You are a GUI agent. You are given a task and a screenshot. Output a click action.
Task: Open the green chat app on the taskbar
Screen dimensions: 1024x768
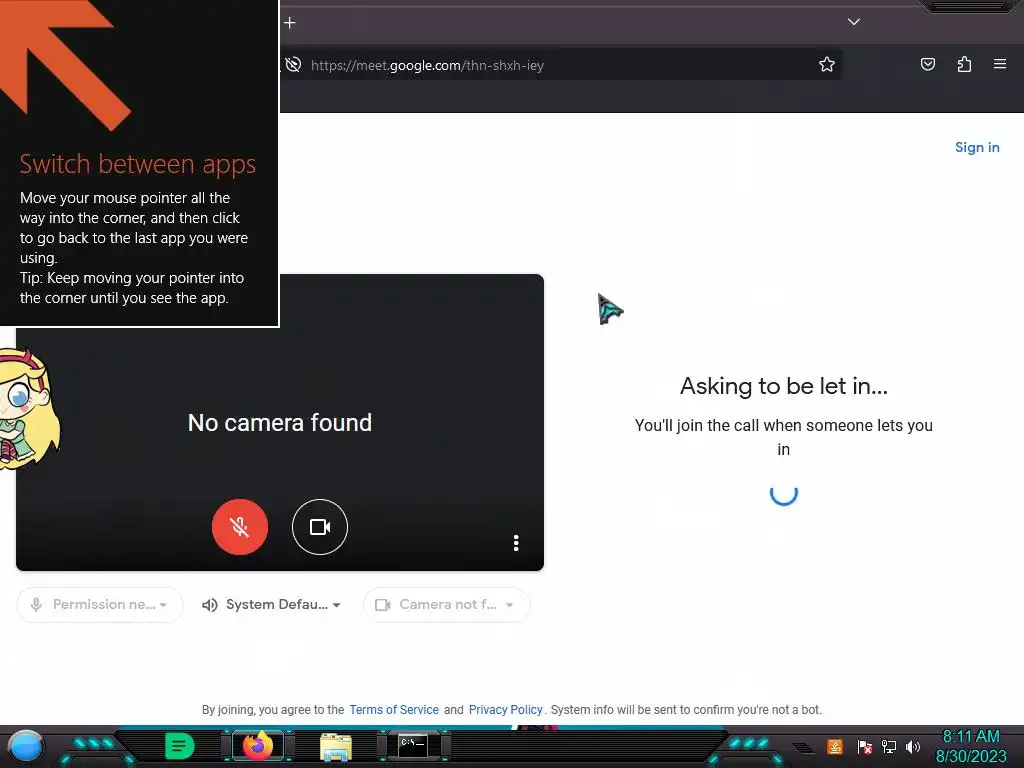[180, 746]
